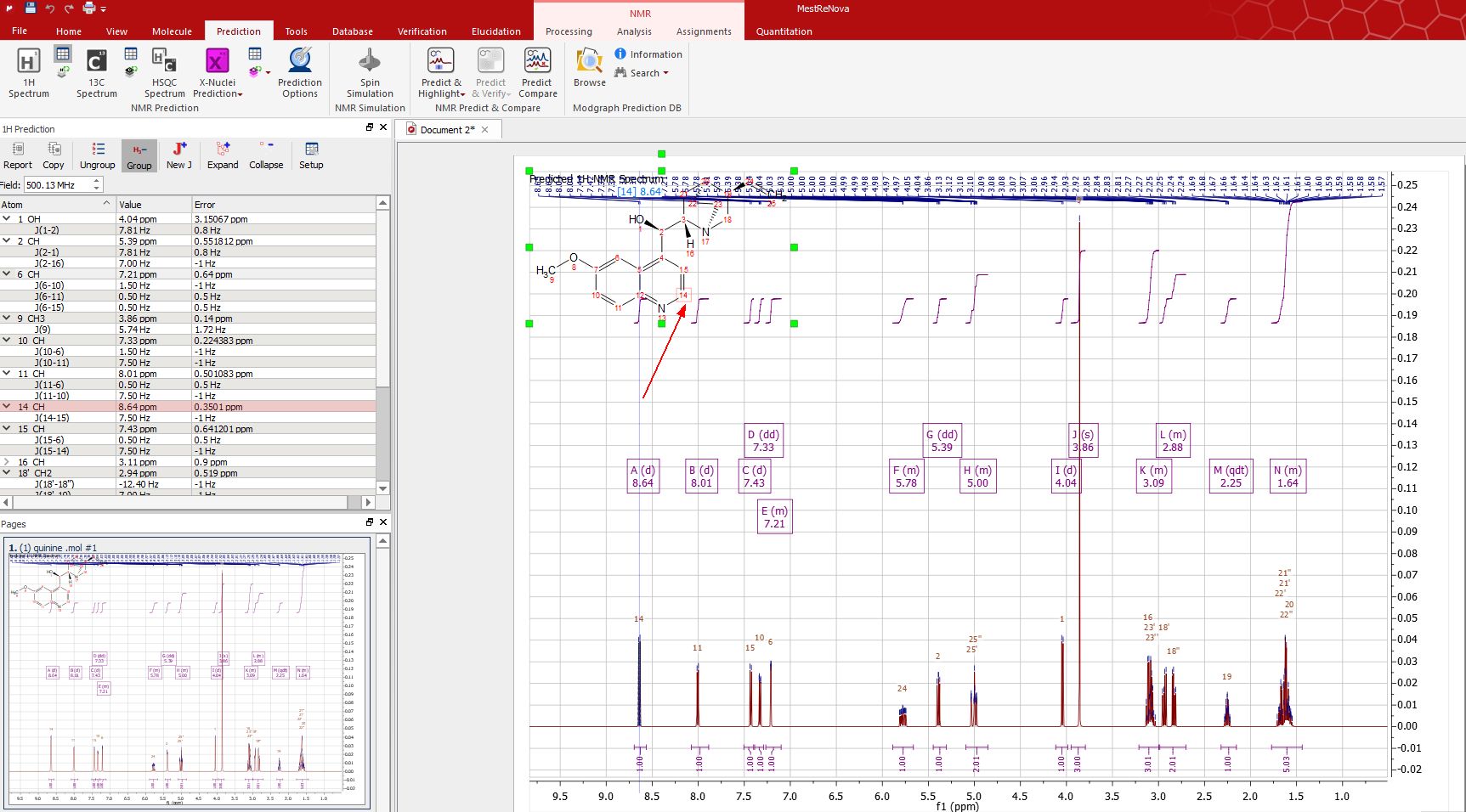The width and height of the screenshot is (1466, 812).
Task: Expand the 16 CH atom row
Action: pyautogui.click(x=7, y=462)
